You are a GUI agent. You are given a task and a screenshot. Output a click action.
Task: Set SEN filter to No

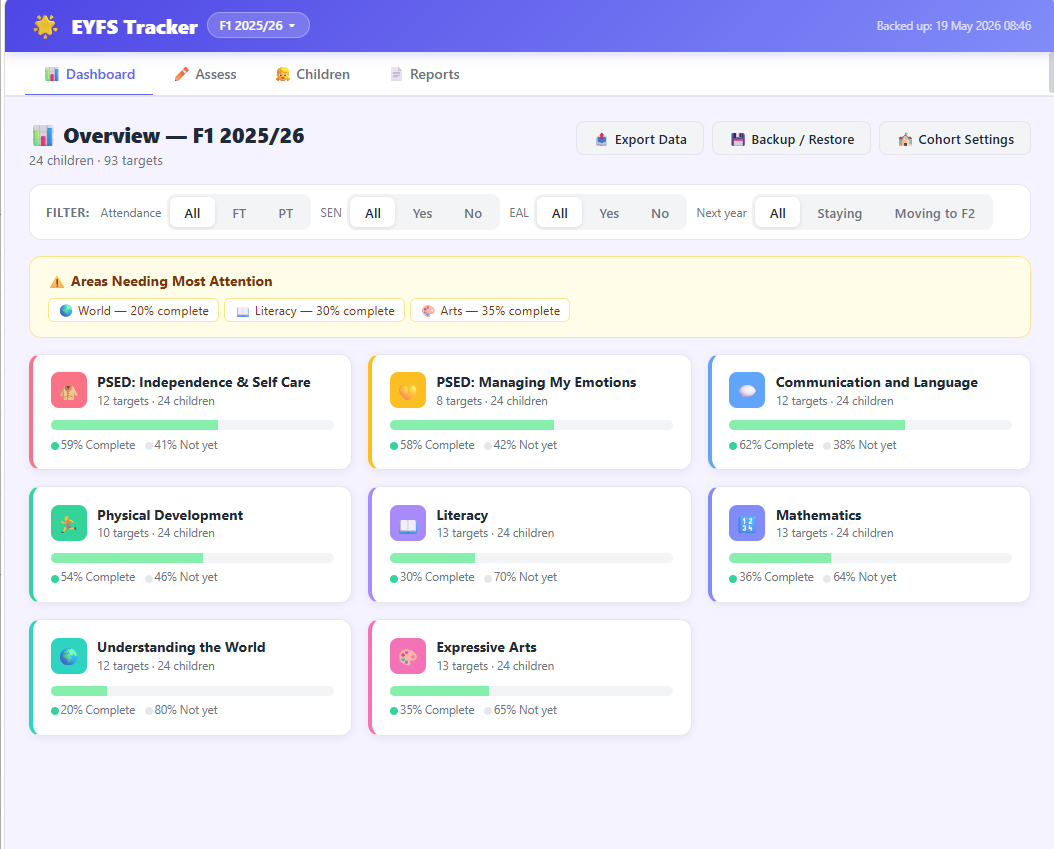point(473,213)
